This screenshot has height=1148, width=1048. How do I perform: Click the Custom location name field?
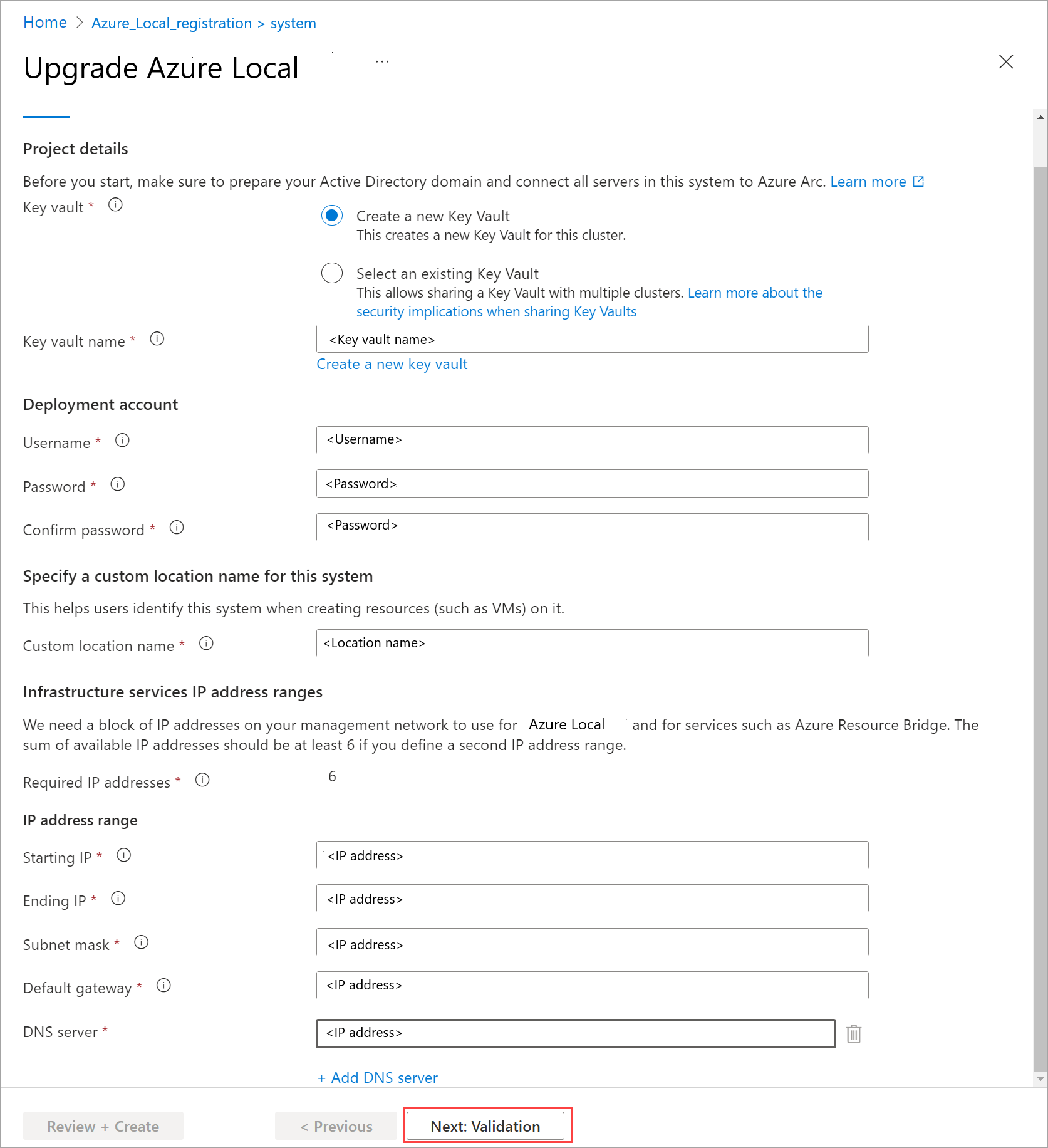(x=592, y=643)
